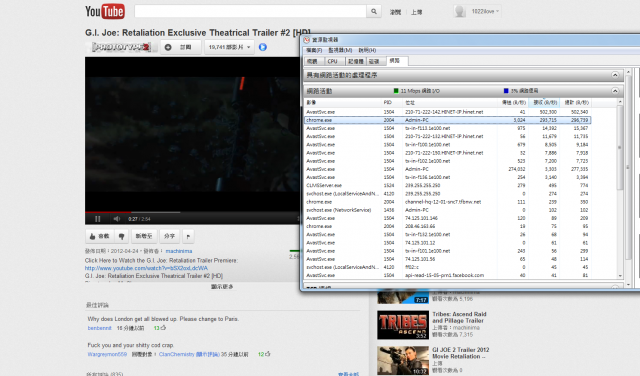
Task: Select AvastSvc.exe row with 210-71-222-142 hinet address
Action: 447,112
